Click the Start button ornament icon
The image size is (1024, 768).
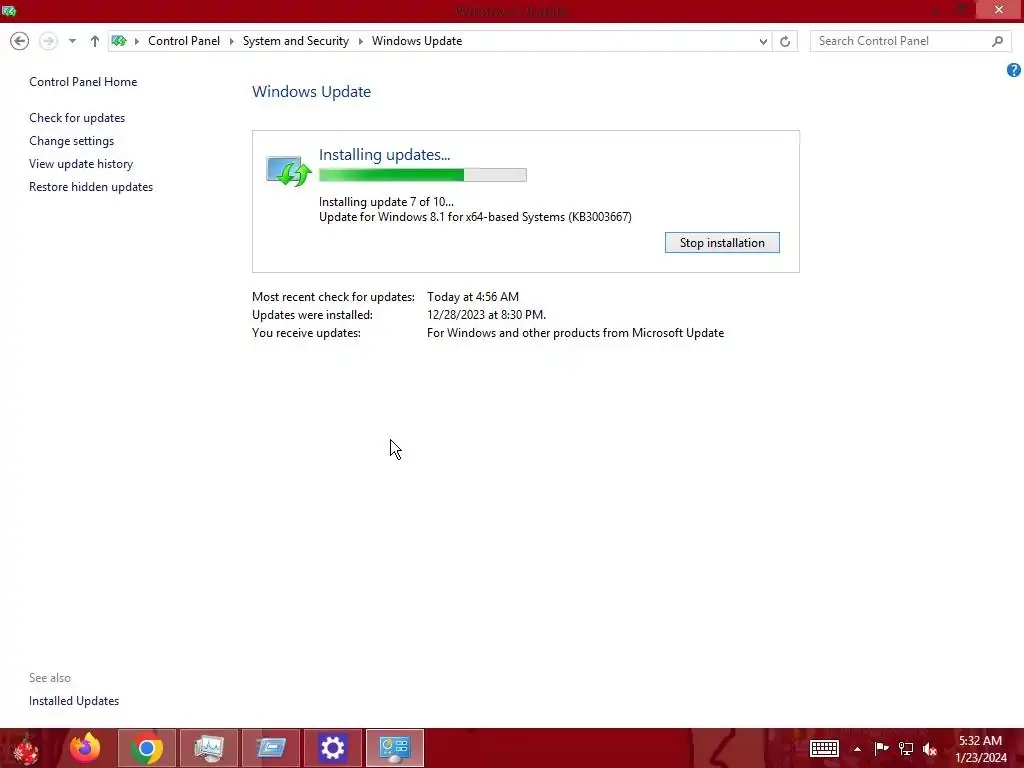[x=26, y=748]
